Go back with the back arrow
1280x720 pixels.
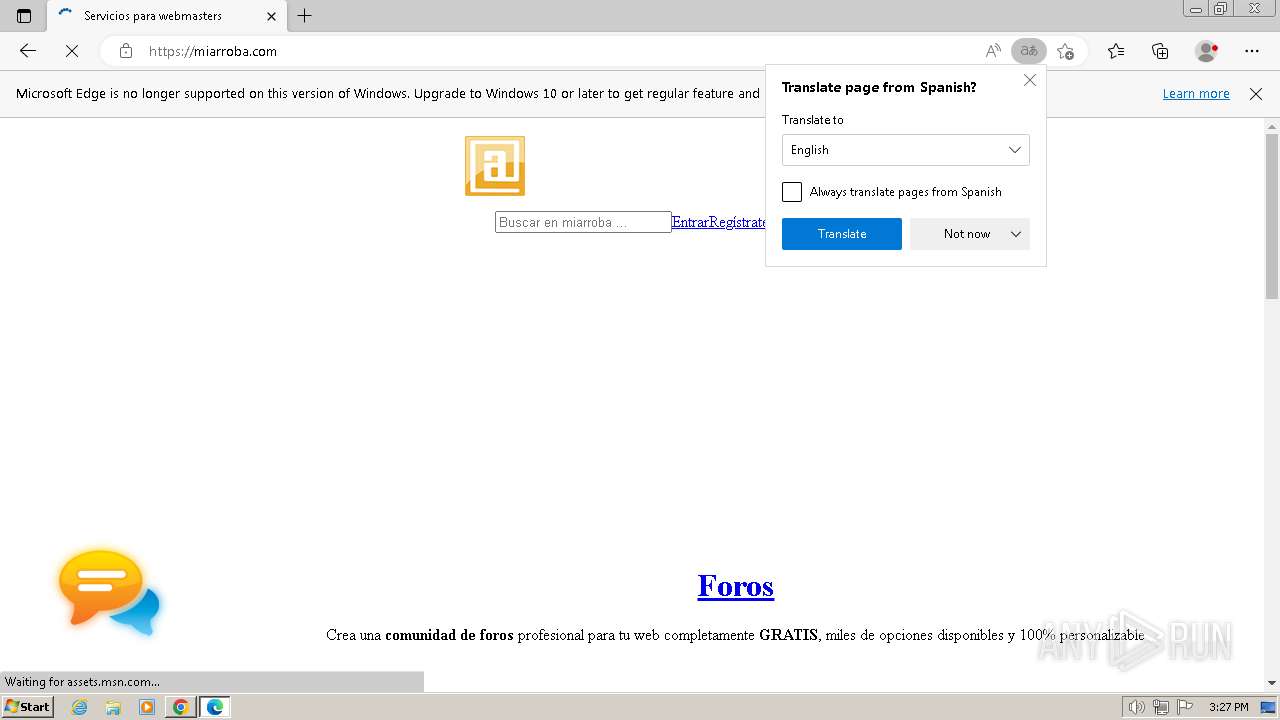pos(28,51)
